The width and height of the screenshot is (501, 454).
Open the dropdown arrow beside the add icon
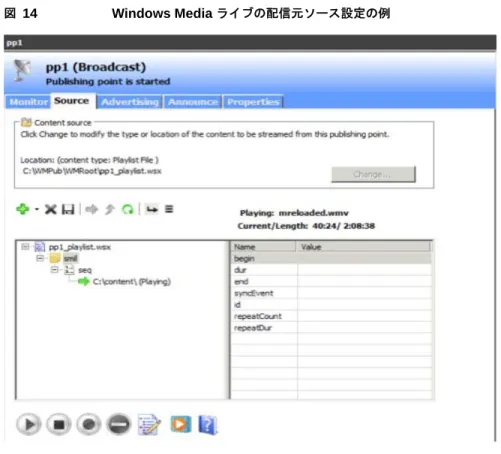pyautogui.click(x=37, y=210)
